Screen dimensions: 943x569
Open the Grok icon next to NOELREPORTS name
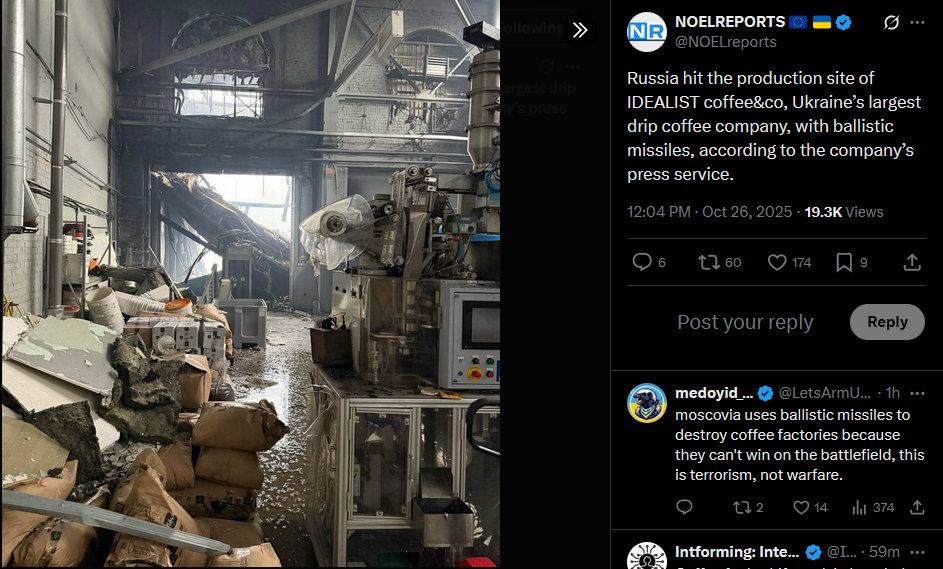pyautogui.click(x=891, y=23)
